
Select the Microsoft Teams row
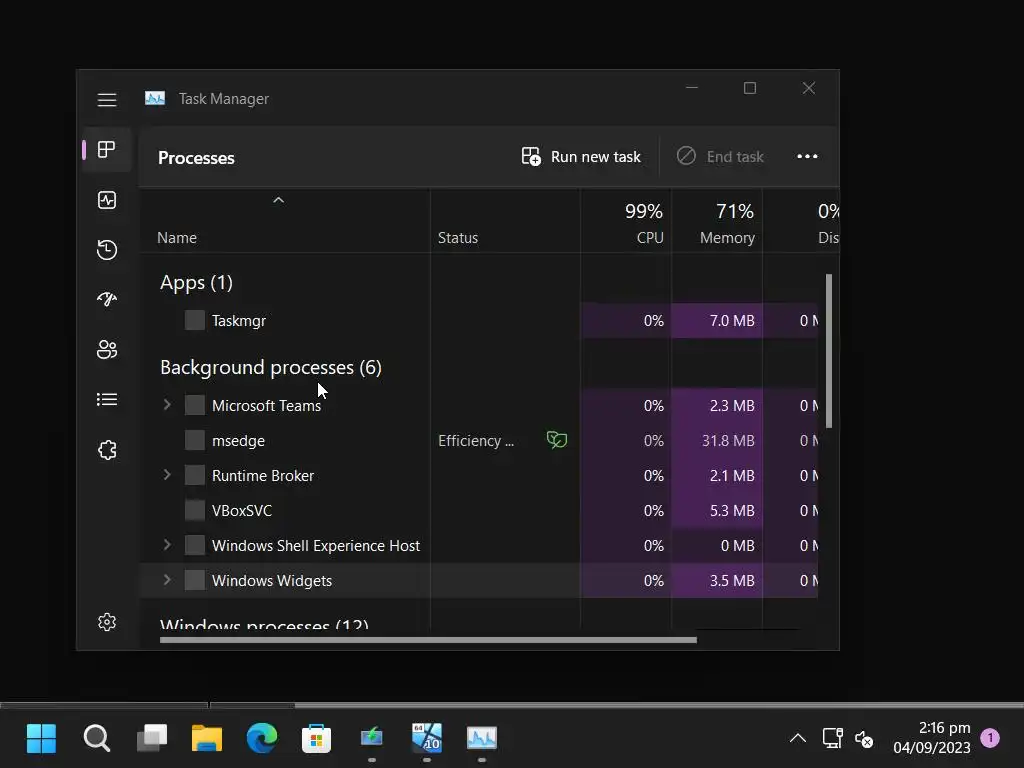[478, 406]
